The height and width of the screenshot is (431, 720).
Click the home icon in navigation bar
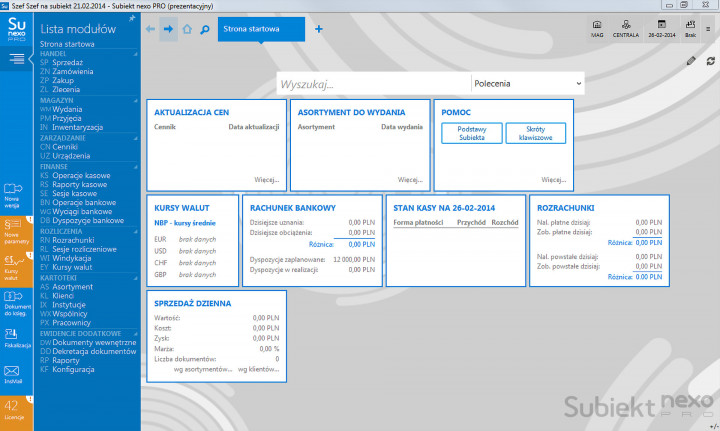187,29
